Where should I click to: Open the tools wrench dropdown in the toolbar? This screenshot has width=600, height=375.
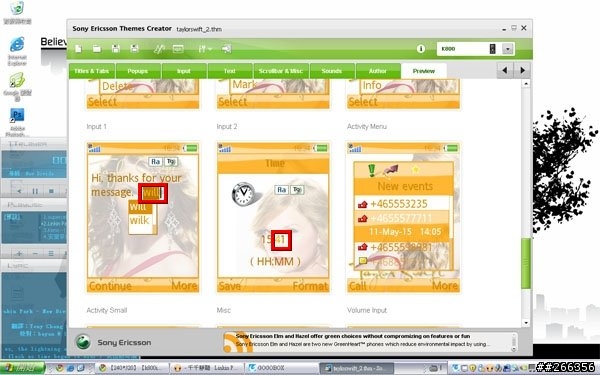(x=205, y=49)
